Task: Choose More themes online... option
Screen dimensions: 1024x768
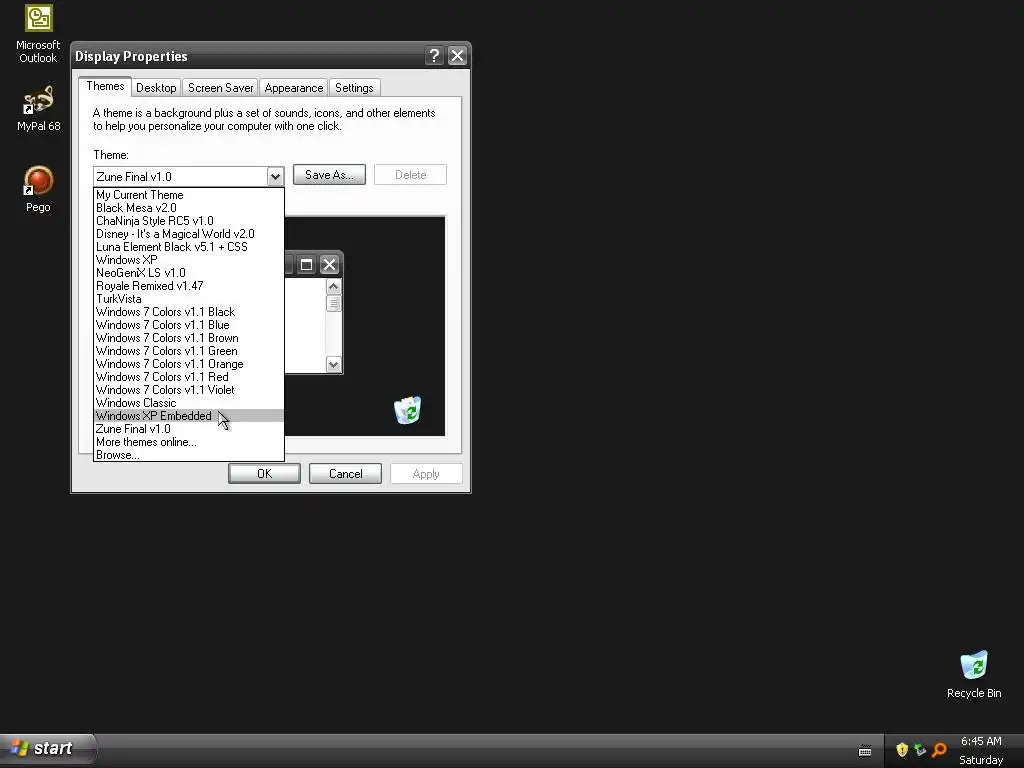Action: [189, 442]
